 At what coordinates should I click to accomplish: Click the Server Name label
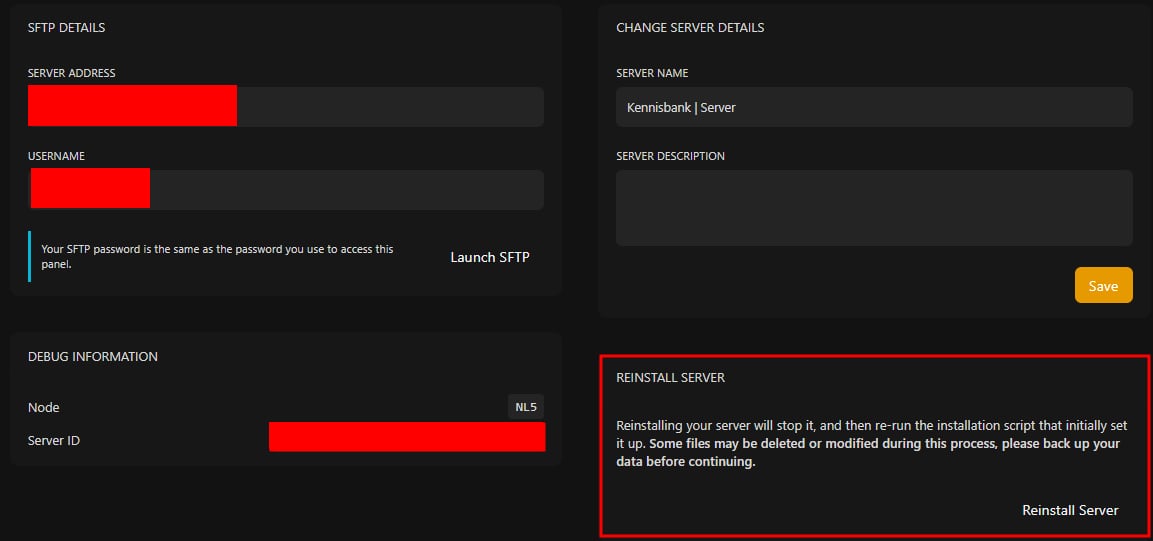652,73
